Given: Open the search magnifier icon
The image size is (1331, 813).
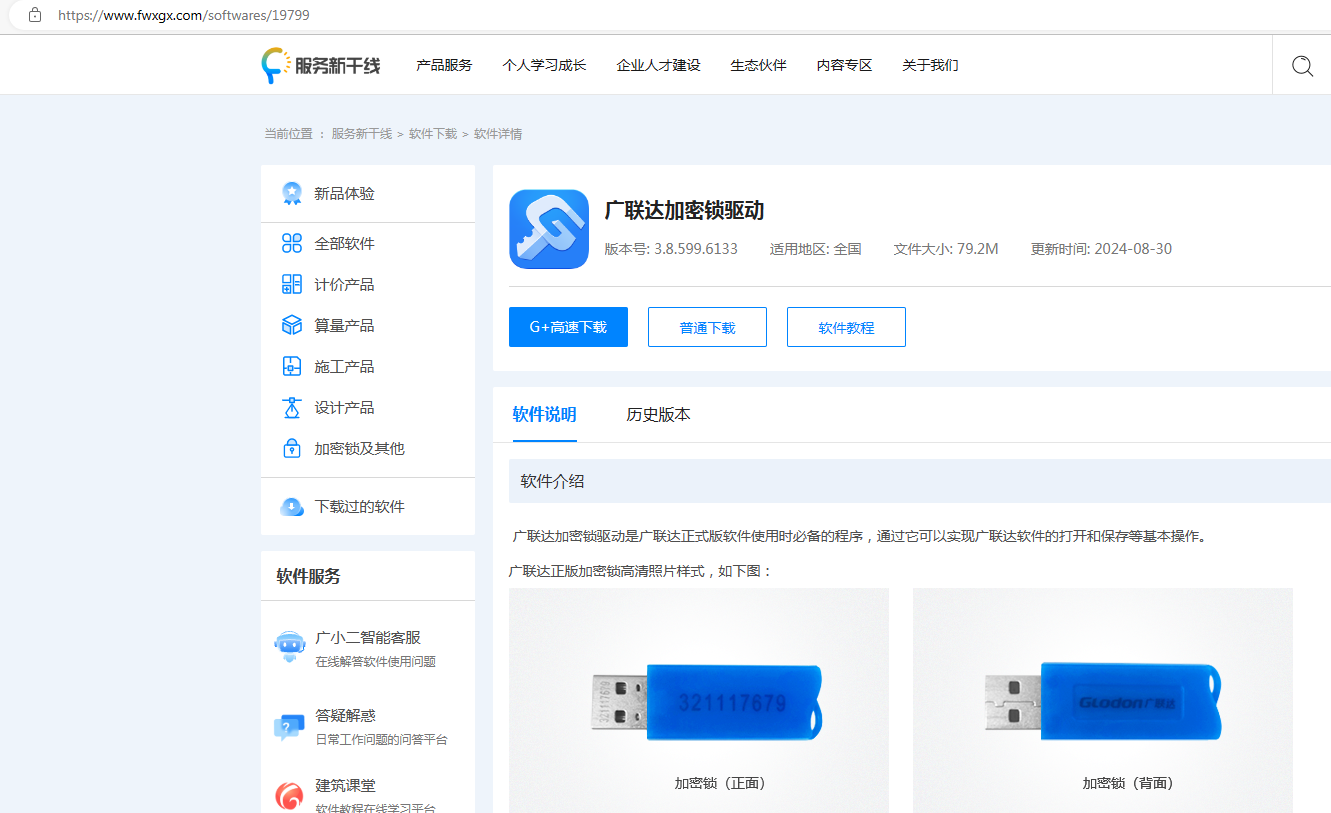Looking at the screenshot, I should [1302, 66].
